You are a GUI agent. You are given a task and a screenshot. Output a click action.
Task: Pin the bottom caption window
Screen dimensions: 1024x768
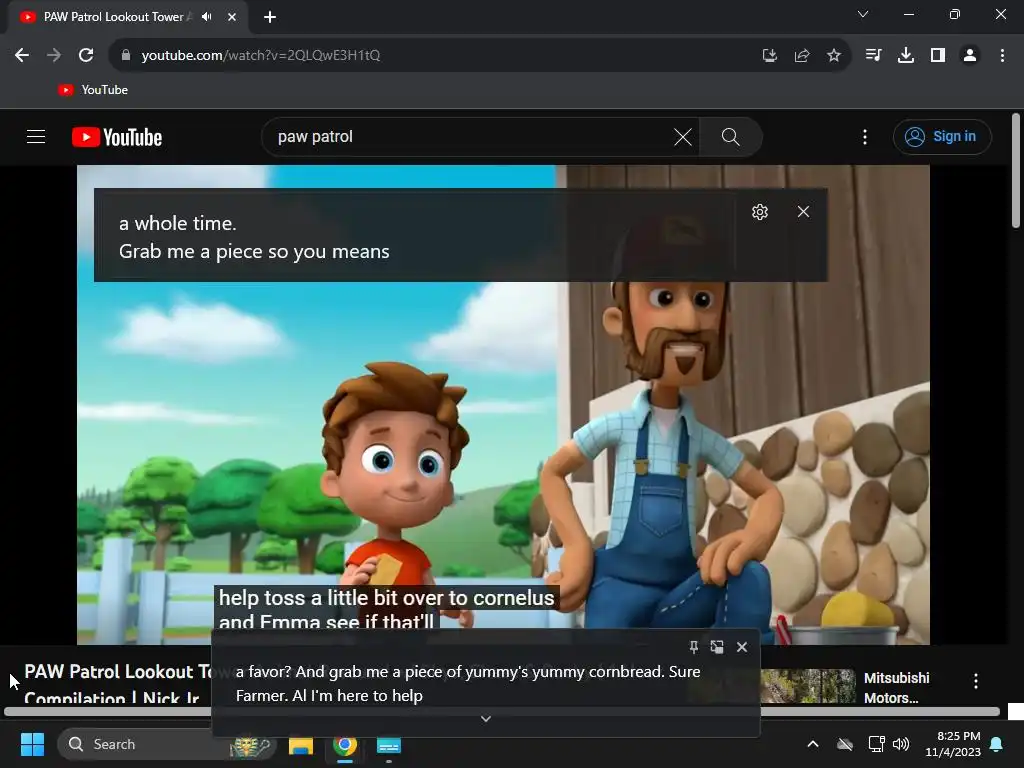pos(694,647)
